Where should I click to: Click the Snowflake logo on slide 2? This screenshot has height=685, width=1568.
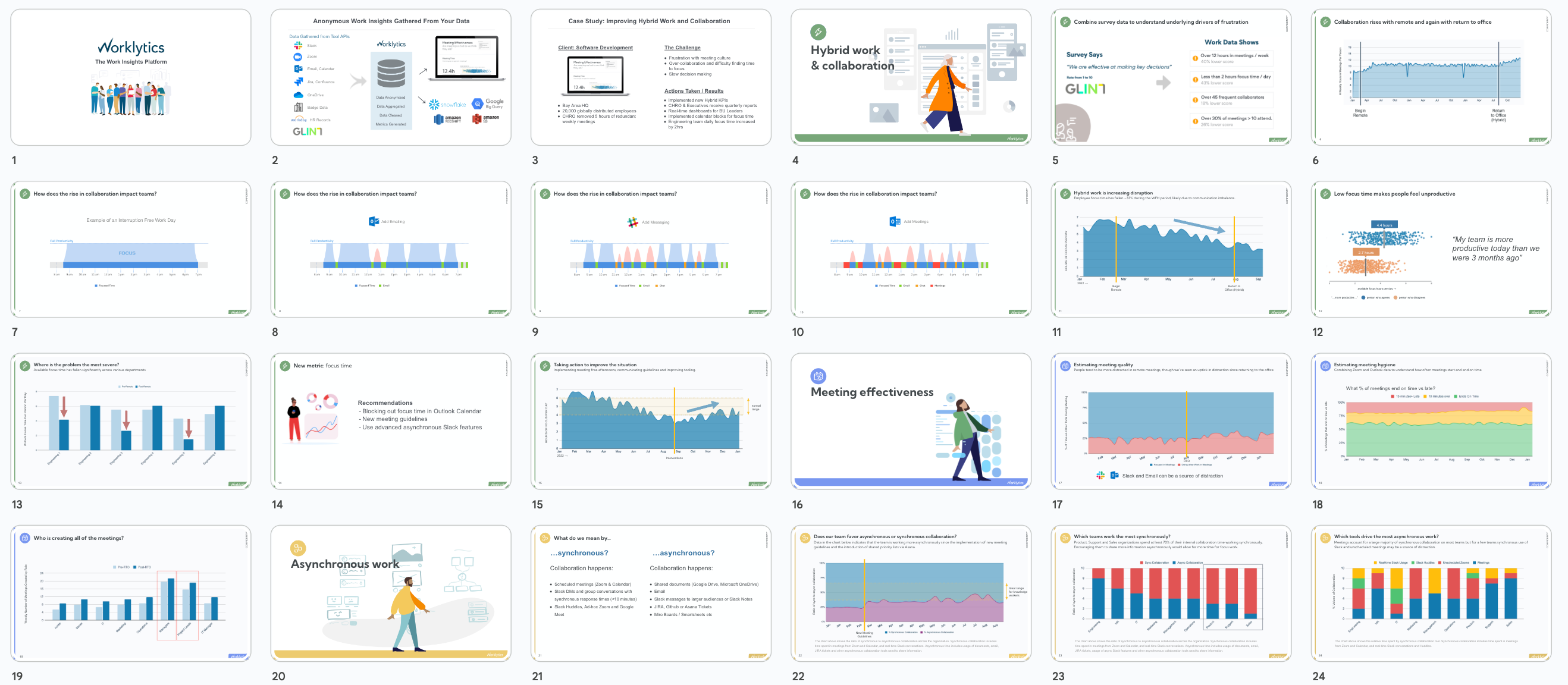[x=447, y=105]
